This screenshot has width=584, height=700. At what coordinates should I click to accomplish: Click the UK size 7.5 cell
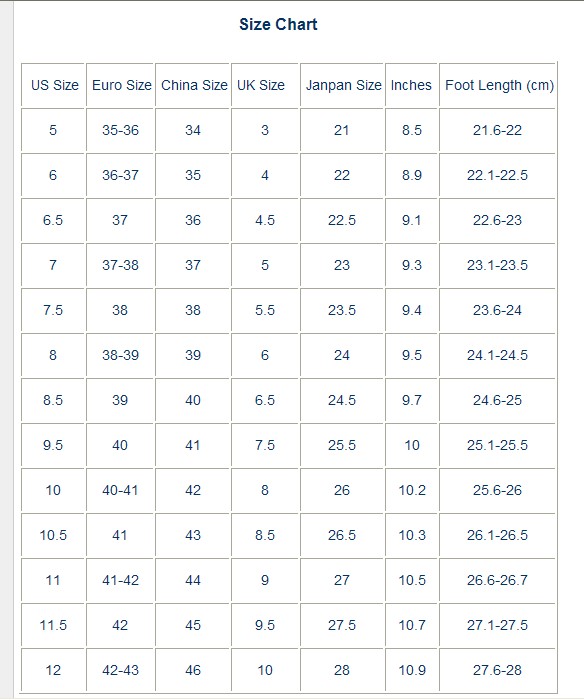265,445
